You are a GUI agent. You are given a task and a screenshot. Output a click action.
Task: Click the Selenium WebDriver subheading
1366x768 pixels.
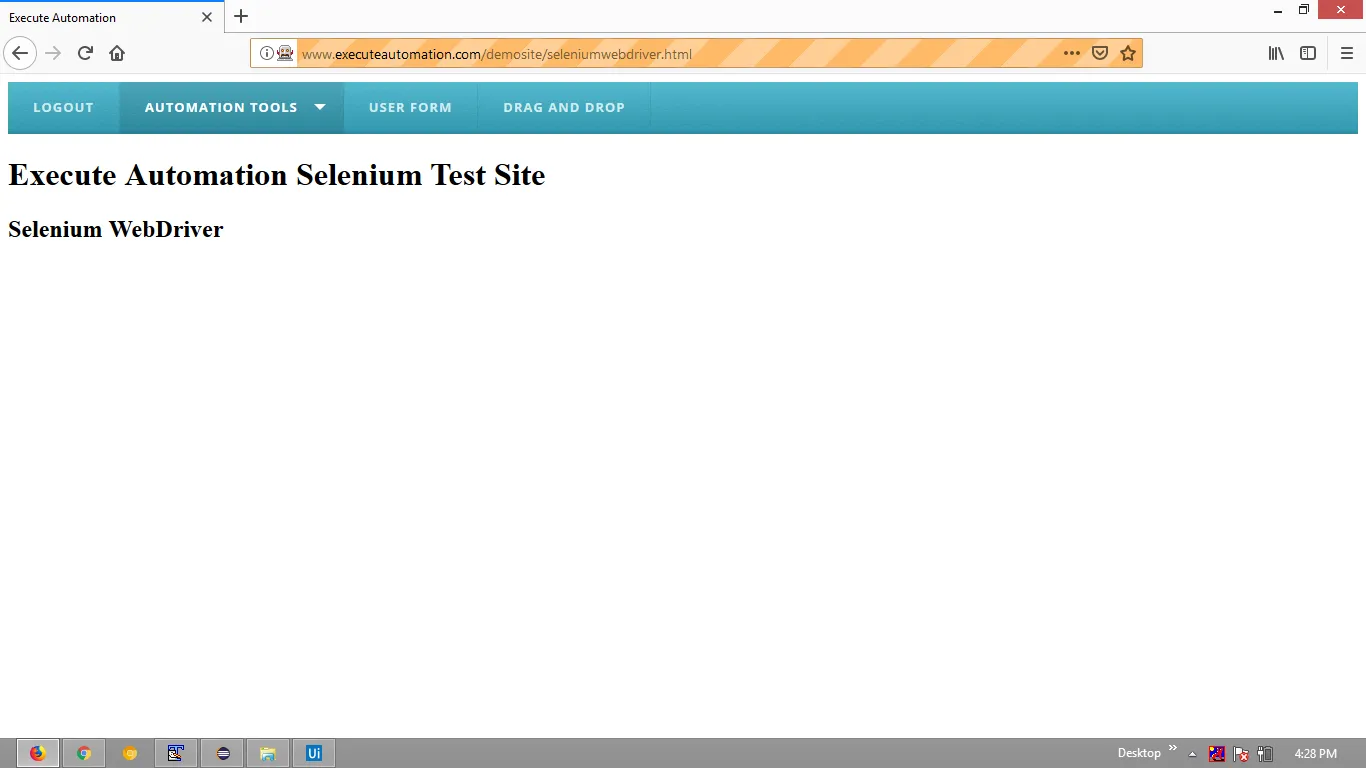tap(116, 229)
